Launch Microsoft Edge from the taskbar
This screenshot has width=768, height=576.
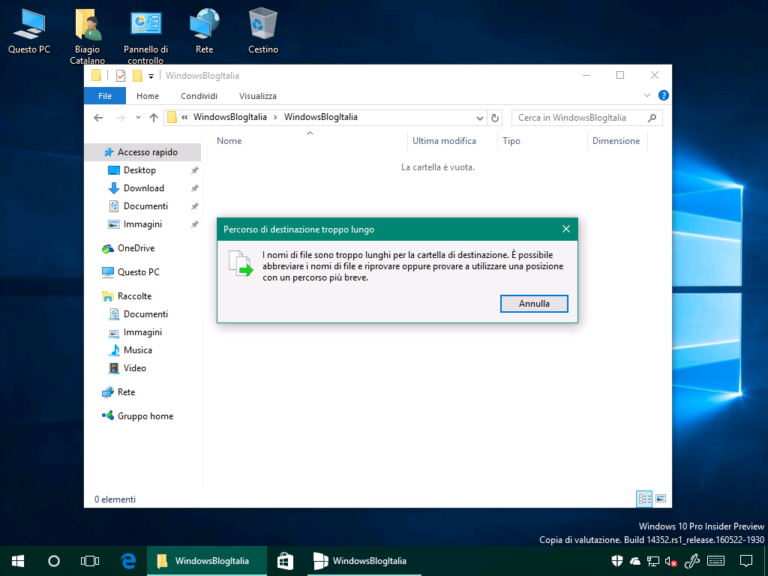coord(128,561)
